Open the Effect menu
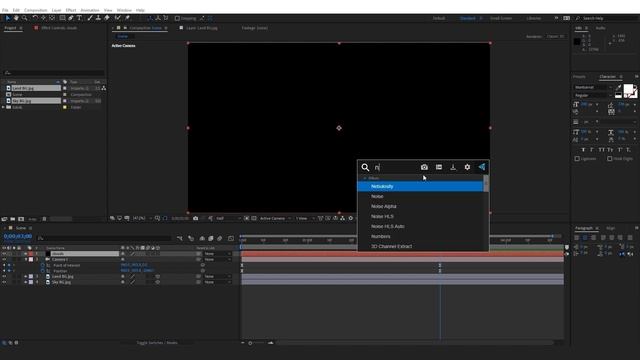This screenshot has width=640, height=360. pos(71,10)
